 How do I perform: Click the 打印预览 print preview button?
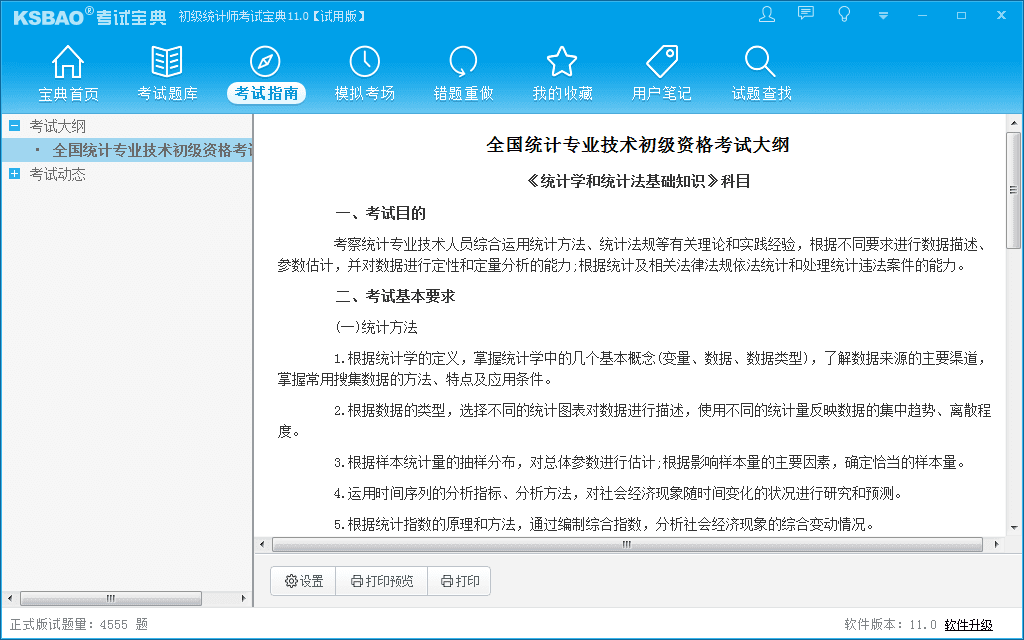pos(381,581)
